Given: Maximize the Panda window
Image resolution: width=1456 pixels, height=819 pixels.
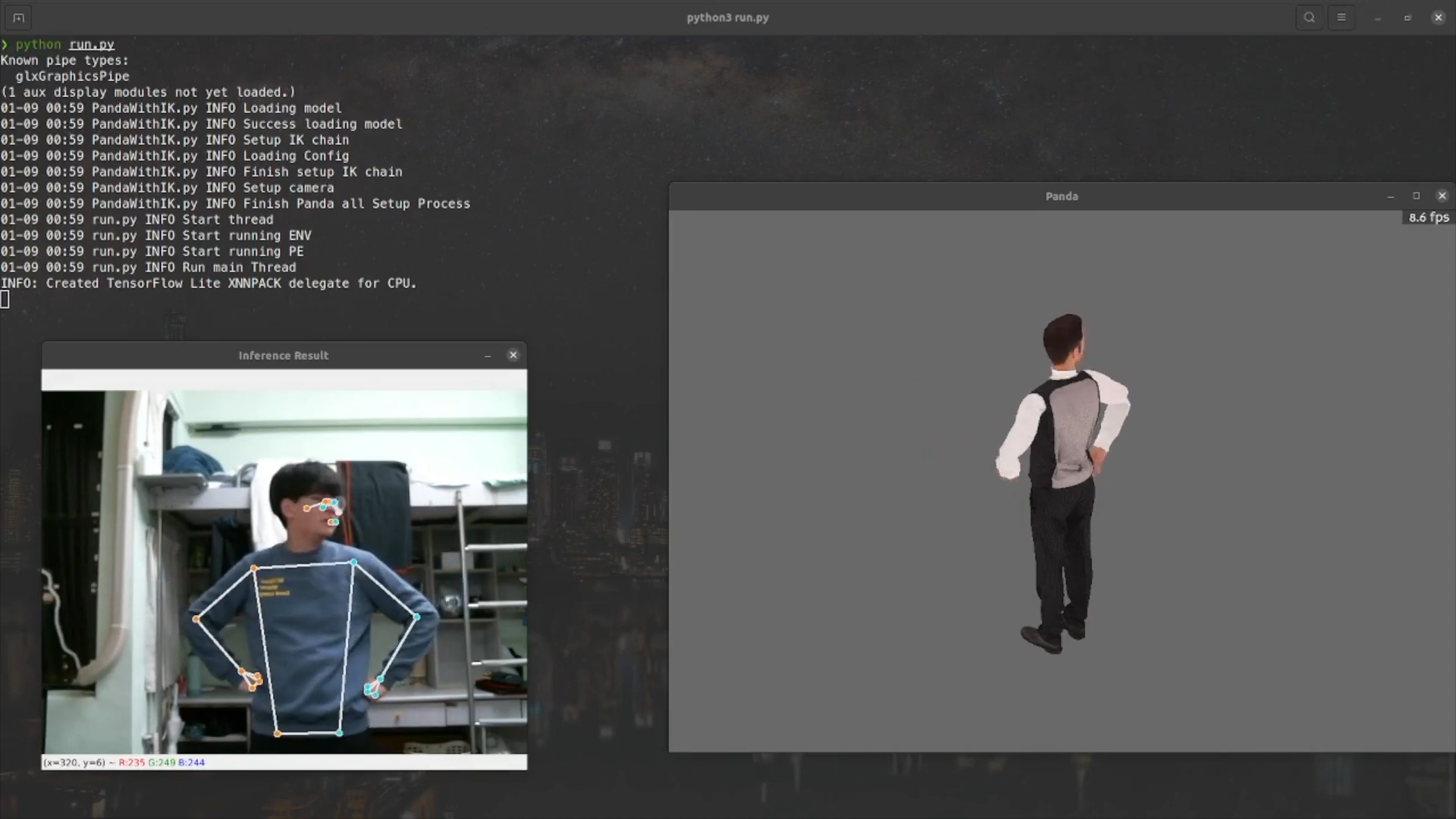Looking at the screenshot, I should [1416, 196].
